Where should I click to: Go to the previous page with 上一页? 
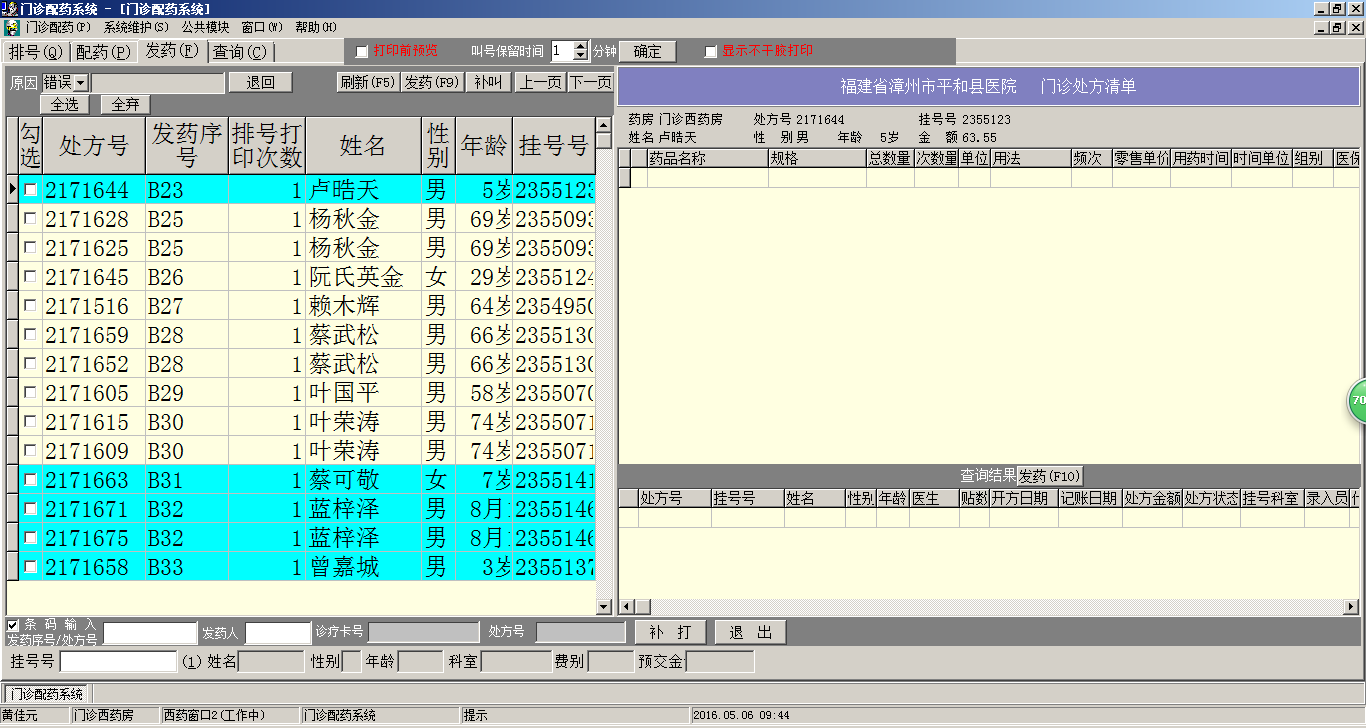(x=540, y=83)
